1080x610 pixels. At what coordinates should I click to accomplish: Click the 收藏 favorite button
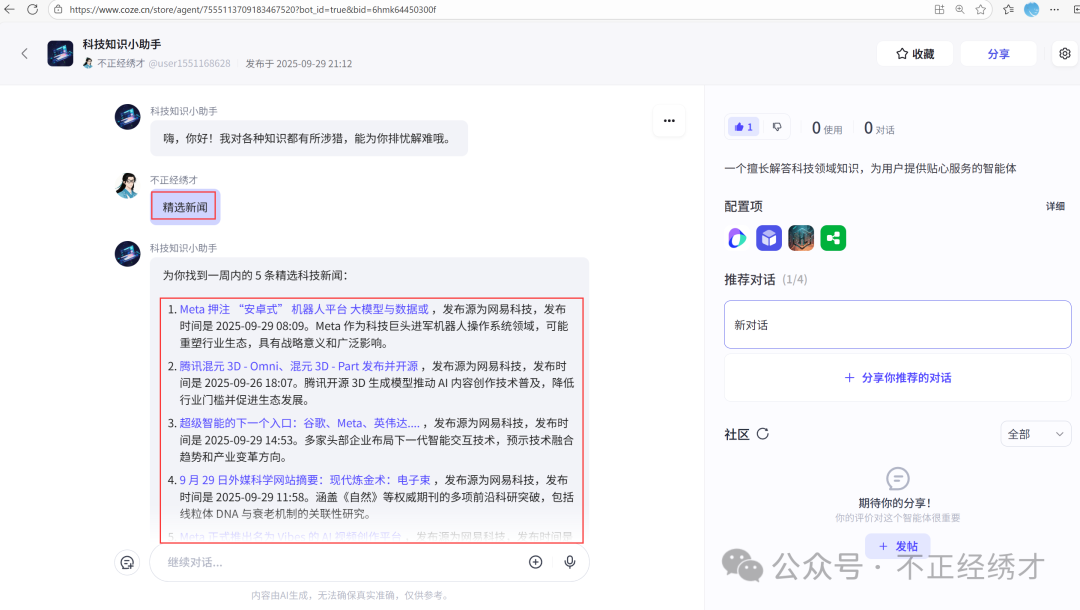[x=915, y=54]
